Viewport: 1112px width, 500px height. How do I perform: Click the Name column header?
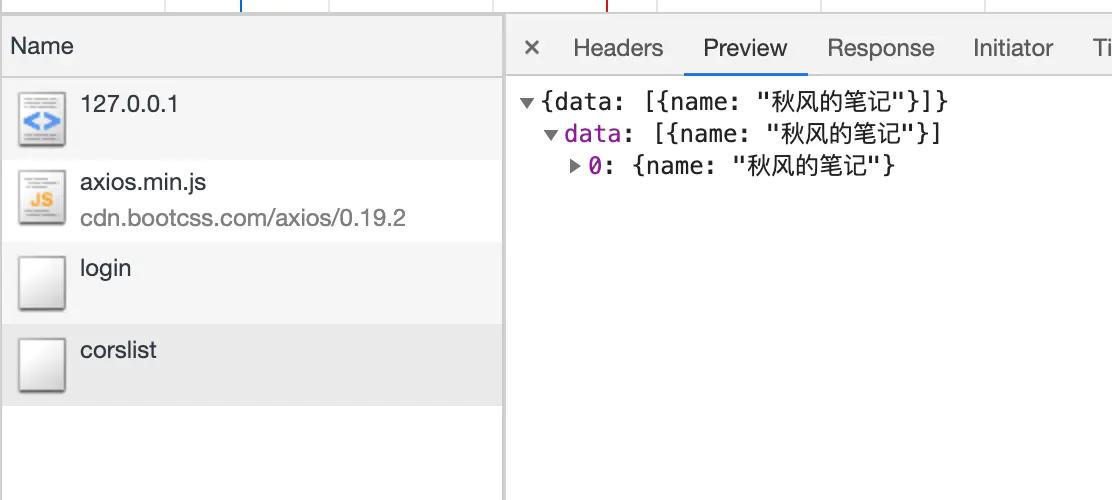[x=252, y=46]
